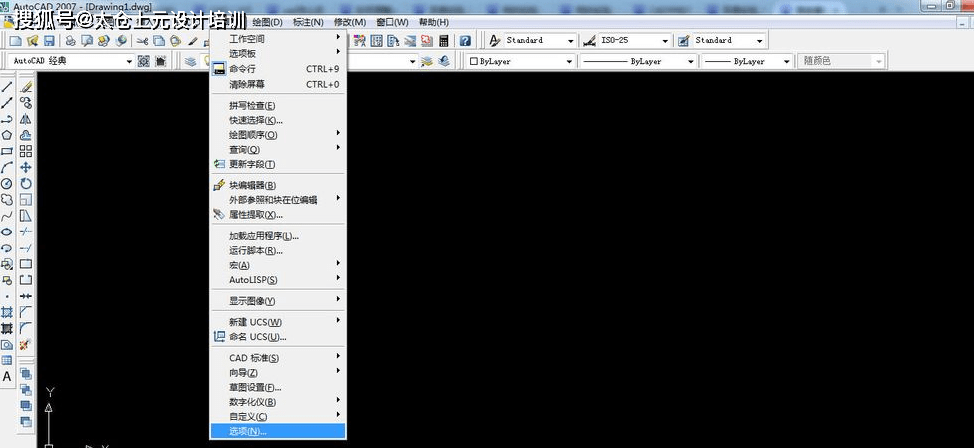Click the Save icon
The height and width of the screenshot is (448, 974).
click(49, 41)
